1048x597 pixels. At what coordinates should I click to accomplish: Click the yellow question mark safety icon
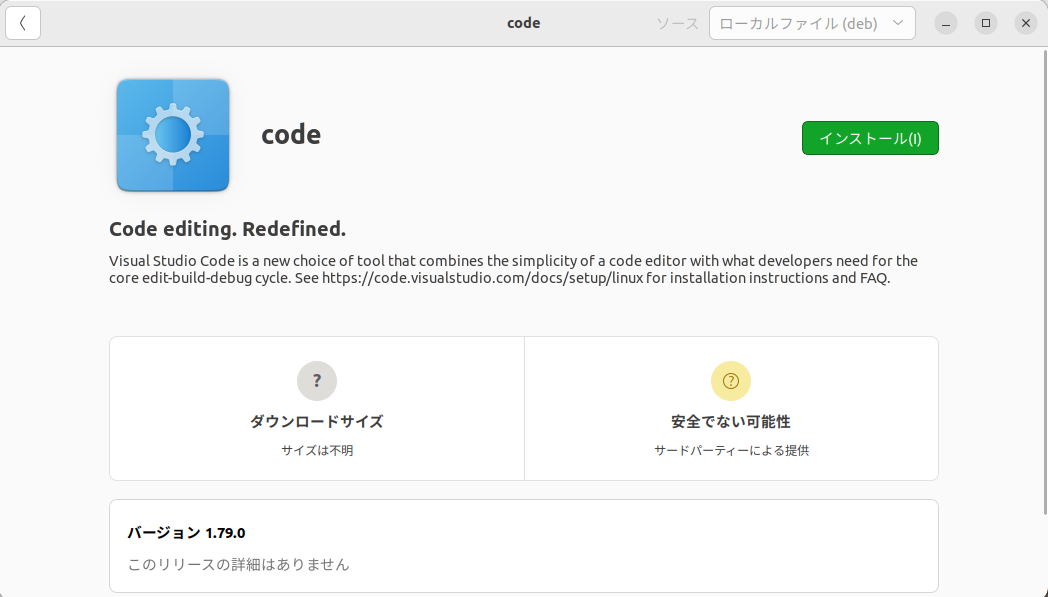pyautogui.click(x=731, y=381)
